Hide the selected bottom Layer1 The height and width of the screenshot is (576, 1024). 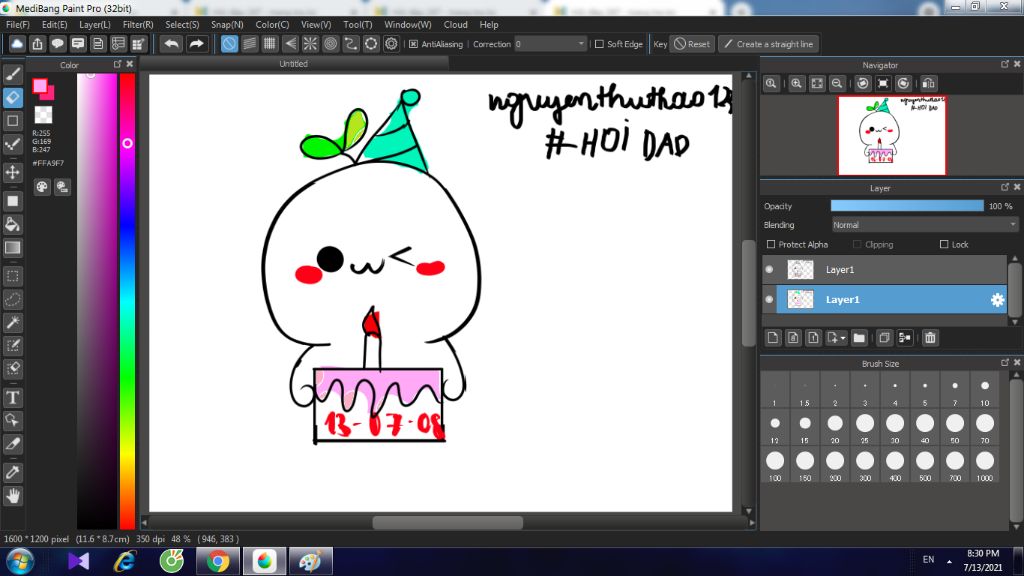pos(769,299)
